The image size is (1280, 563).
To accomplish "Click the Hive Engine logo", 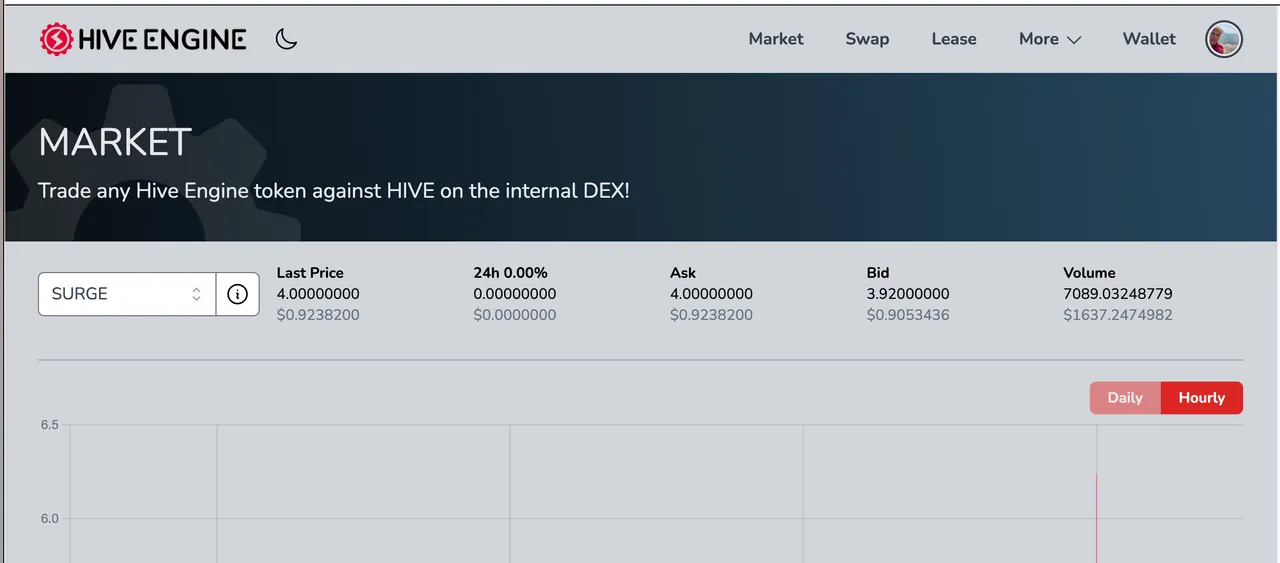I will tap(143, 39).
